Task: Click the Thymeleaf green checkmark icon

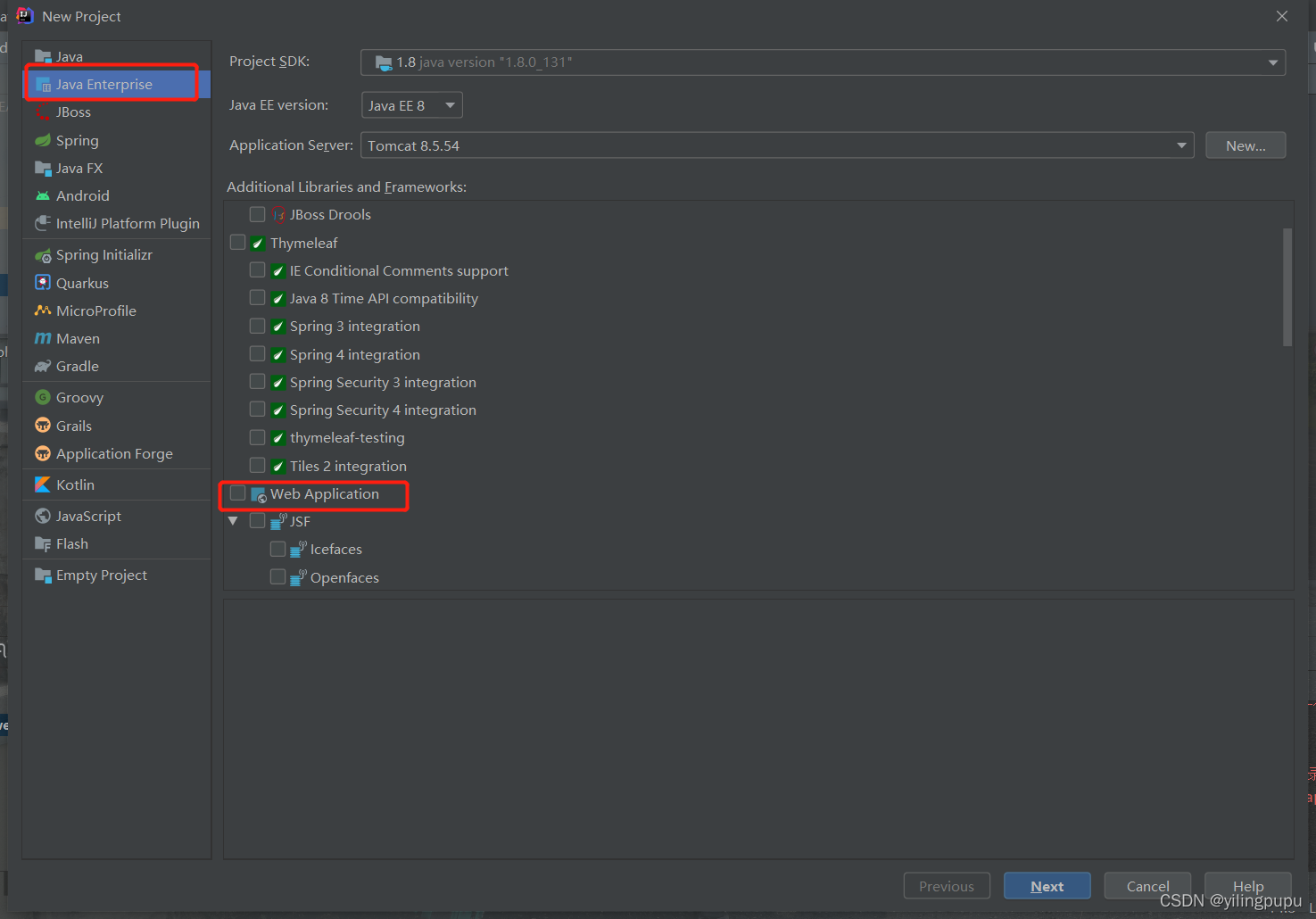Action: [x=259, y=243]
